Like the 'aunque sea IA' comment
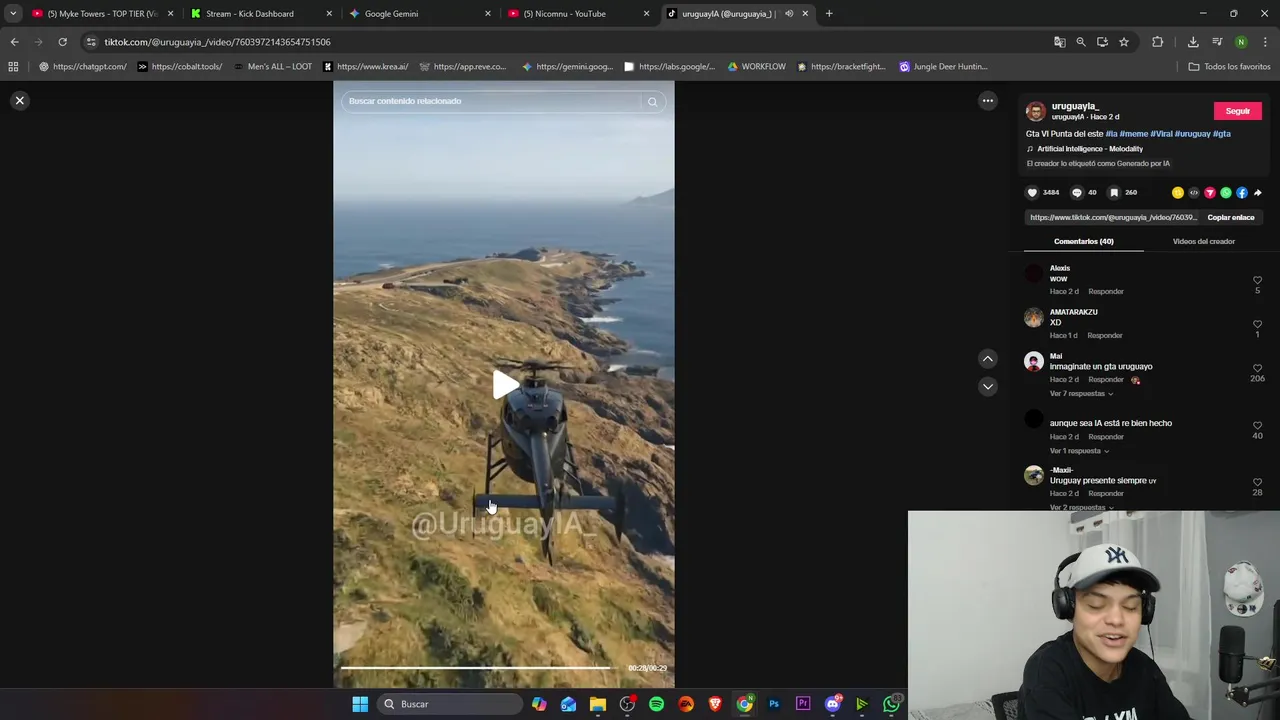Viewport: 1280px width, 720px height. (1257, 426)
